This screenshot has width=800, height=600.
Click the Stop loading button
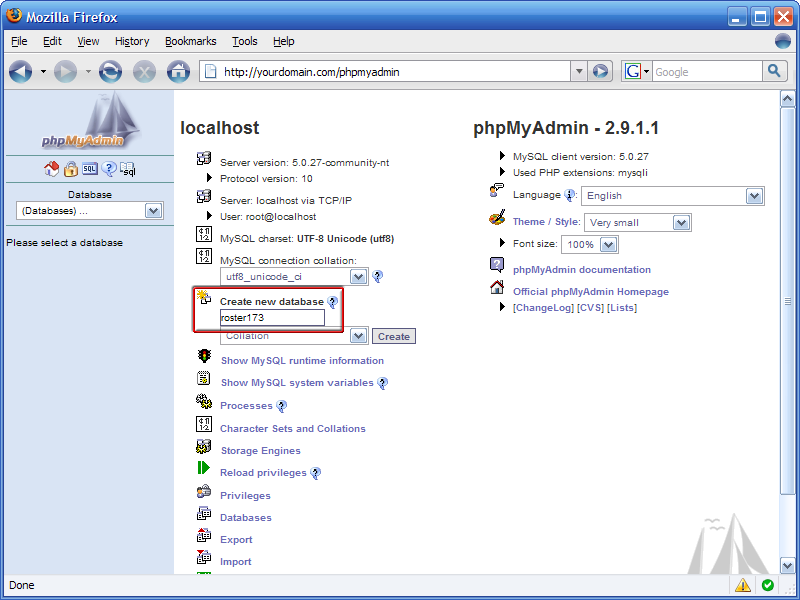pos(144,72)
